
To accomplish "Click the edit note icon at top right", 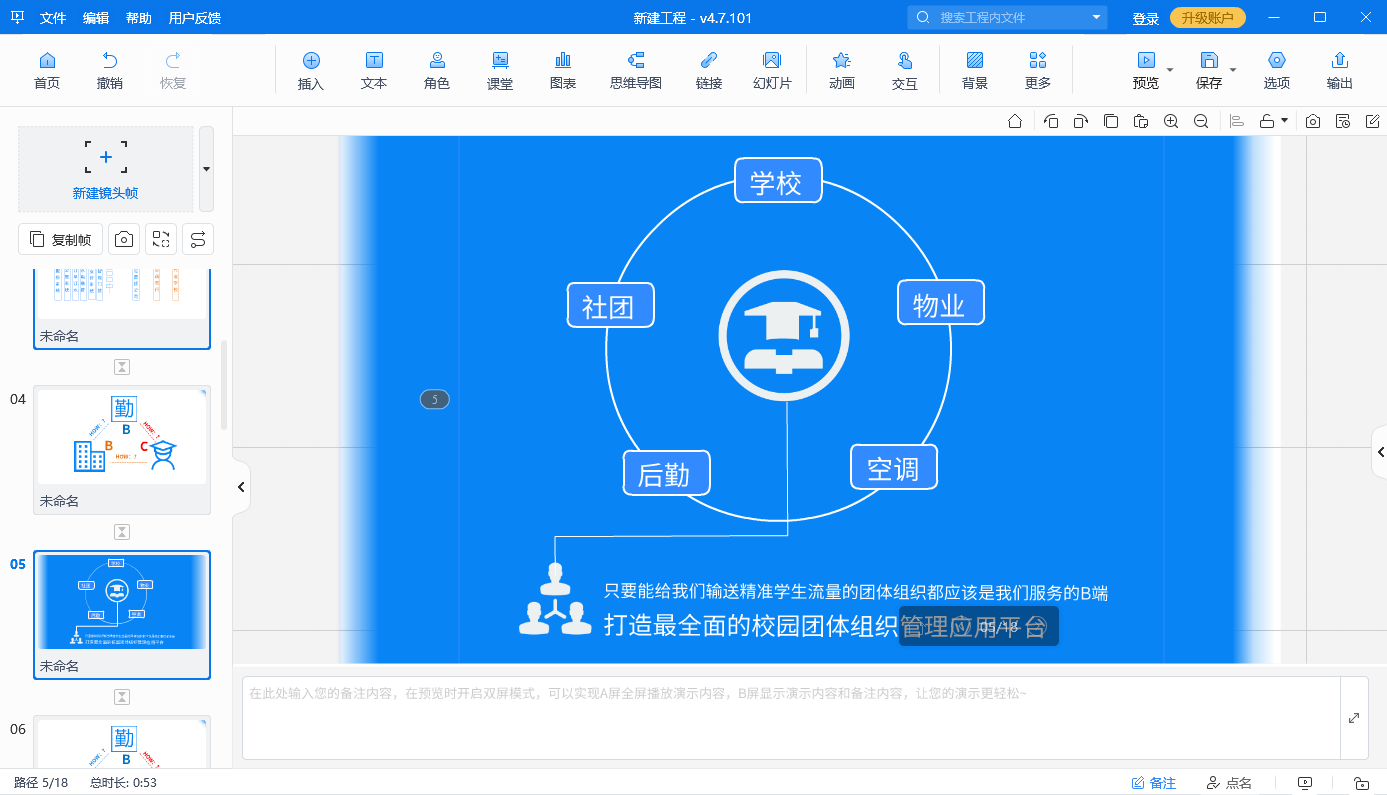I will 1373,121.
